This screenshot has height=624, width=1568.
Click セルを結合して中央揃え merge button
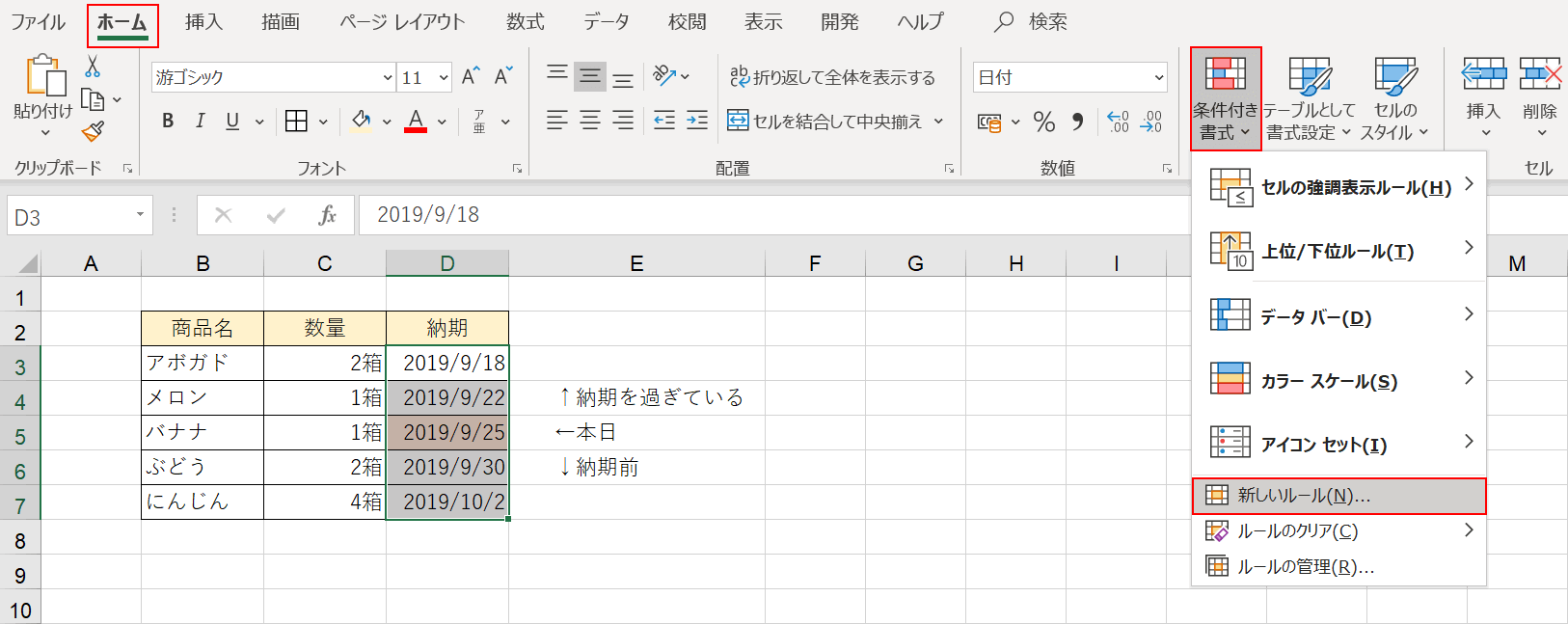pos(825,121)
